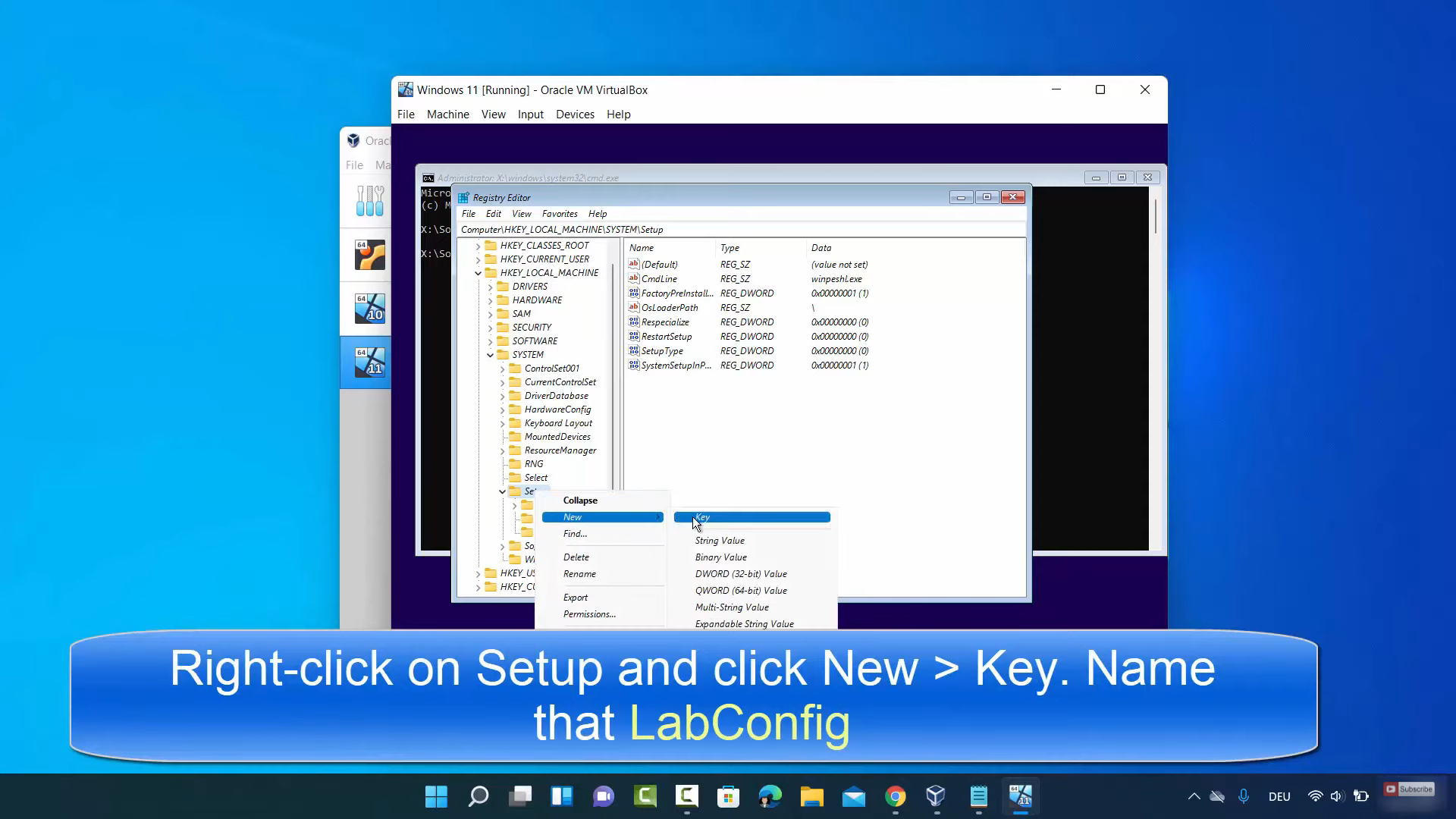Image resolution: width=1456 pixels, height=819 pixels.
Task: Click the Windows Start button
Action: pyautogui.click(x=436, y=796)
